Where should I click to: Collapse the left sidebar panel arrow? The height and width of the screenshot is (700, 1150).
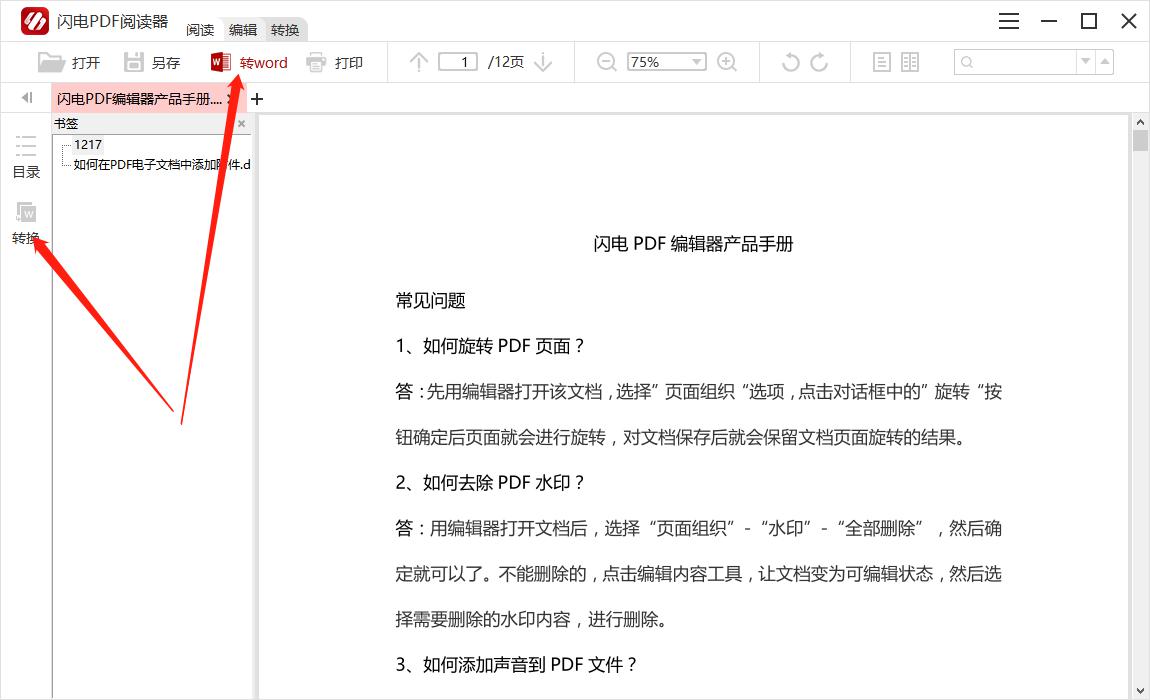point(27,98)
